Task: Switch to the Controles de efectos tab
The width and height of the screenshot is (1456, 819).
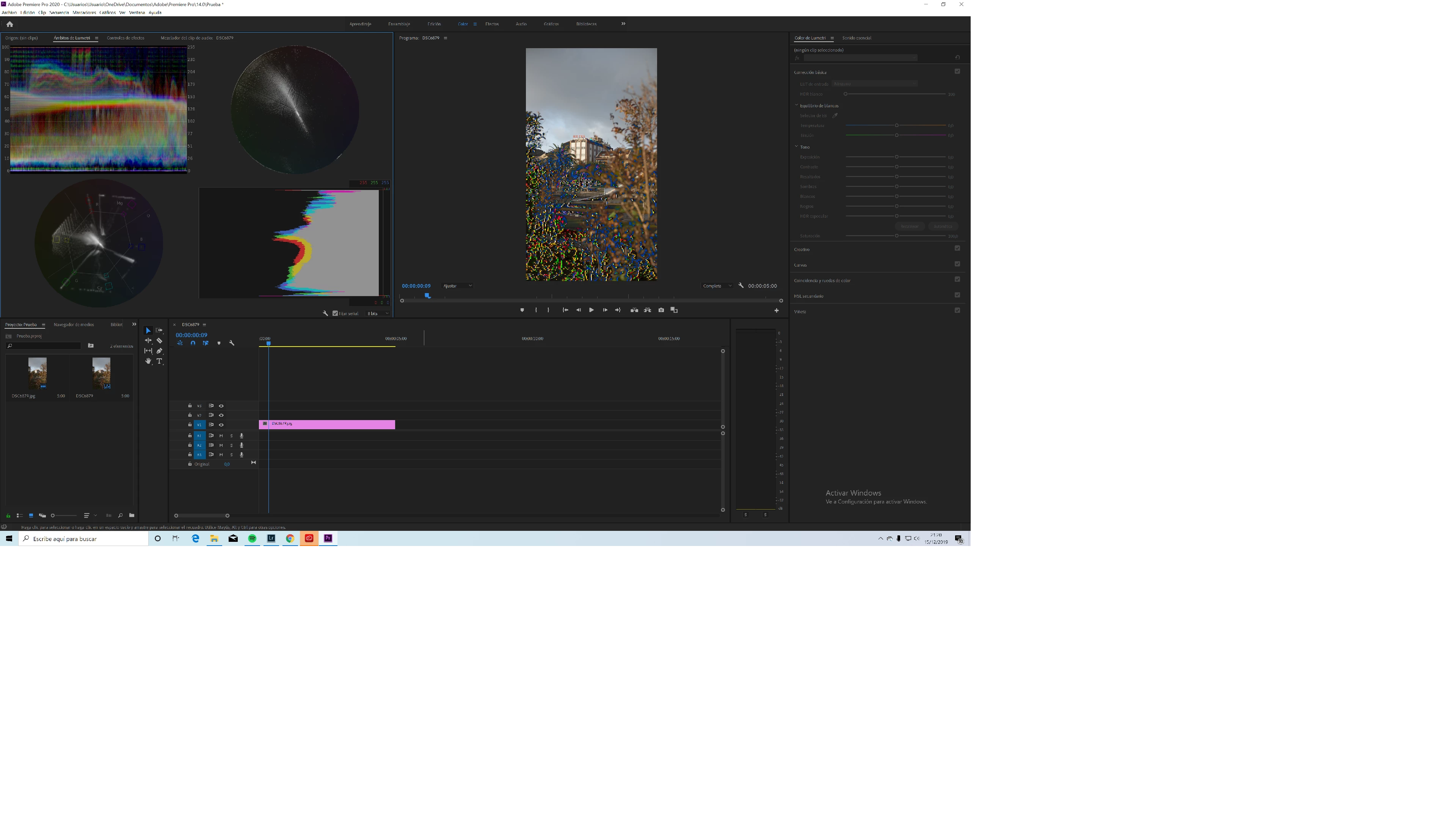Action: click(x=126, y=38)
